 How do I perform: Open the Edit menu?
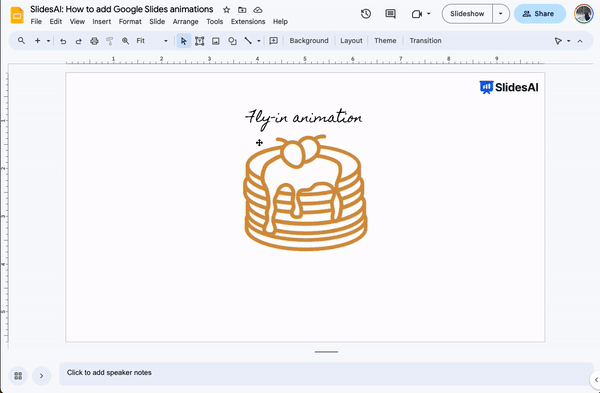point(55,22)
